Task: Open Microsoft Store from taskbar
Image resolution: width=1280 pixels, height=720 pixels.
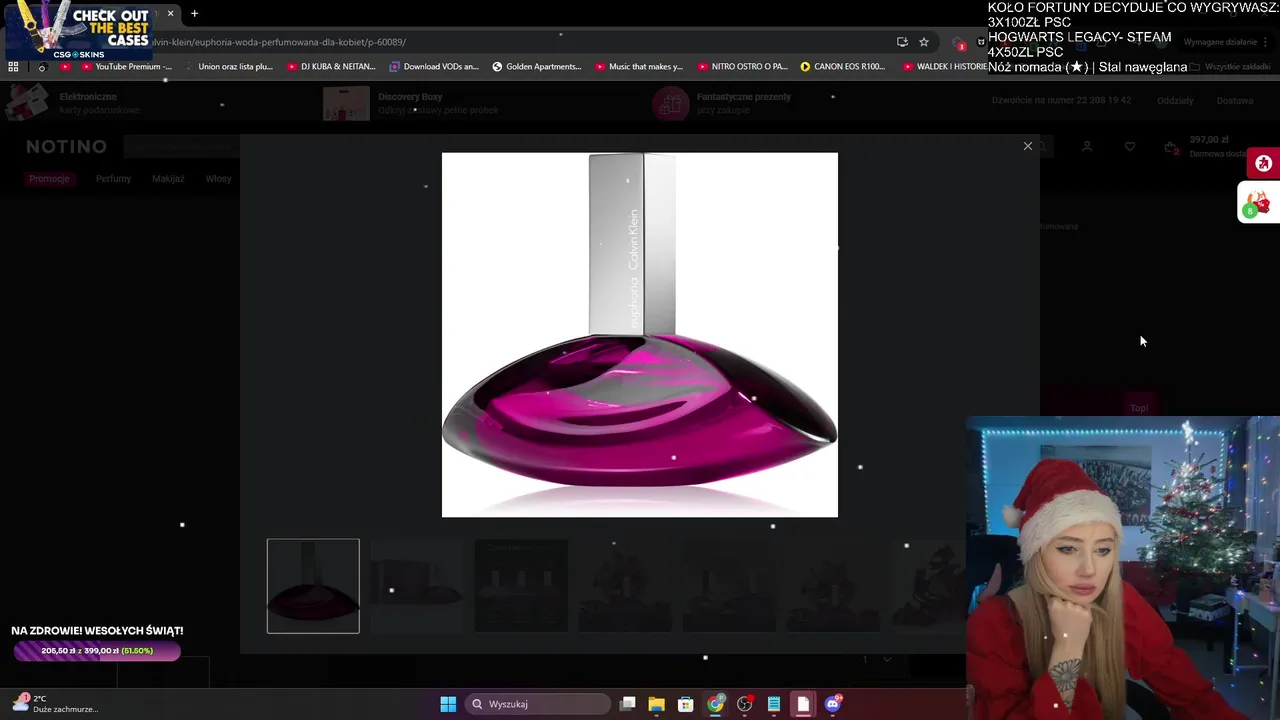Action: tap(686, 704)
